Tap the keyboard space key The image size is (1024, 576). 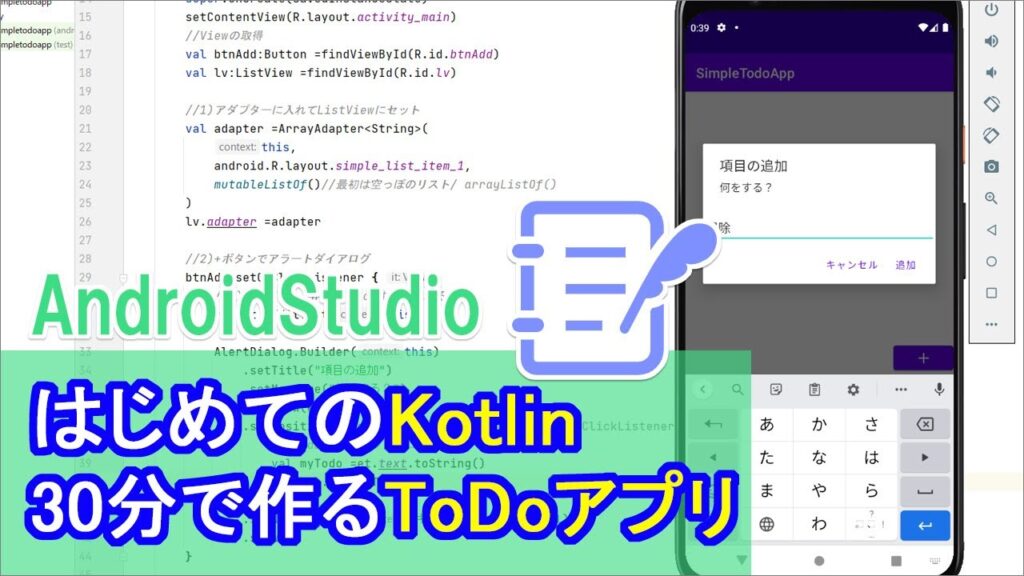(925, 490)
